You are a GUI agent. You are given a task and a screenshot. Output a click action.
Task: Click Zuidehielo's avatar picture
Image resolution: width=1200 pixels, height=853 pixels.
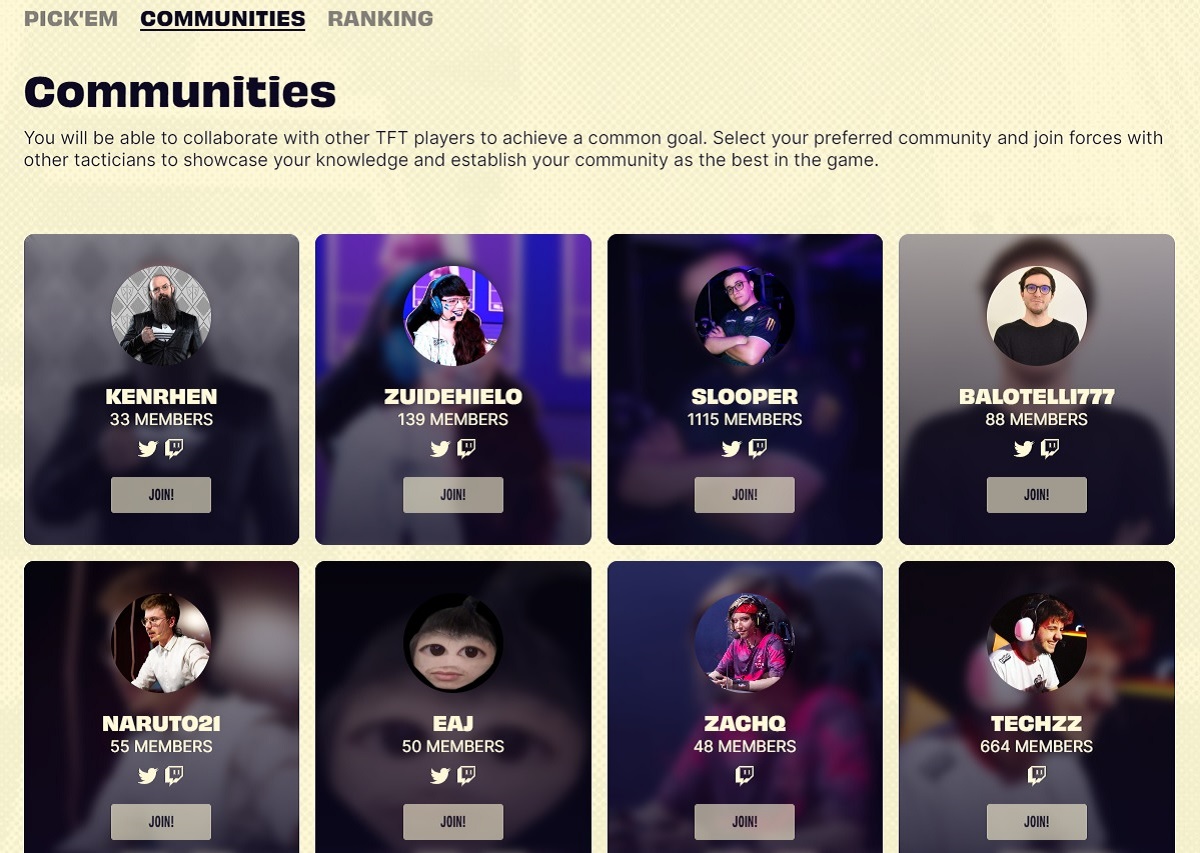point(453,316)
